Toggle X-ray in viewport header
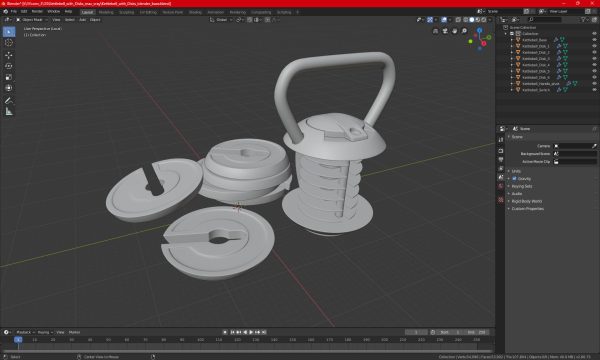 coord(458,20)
